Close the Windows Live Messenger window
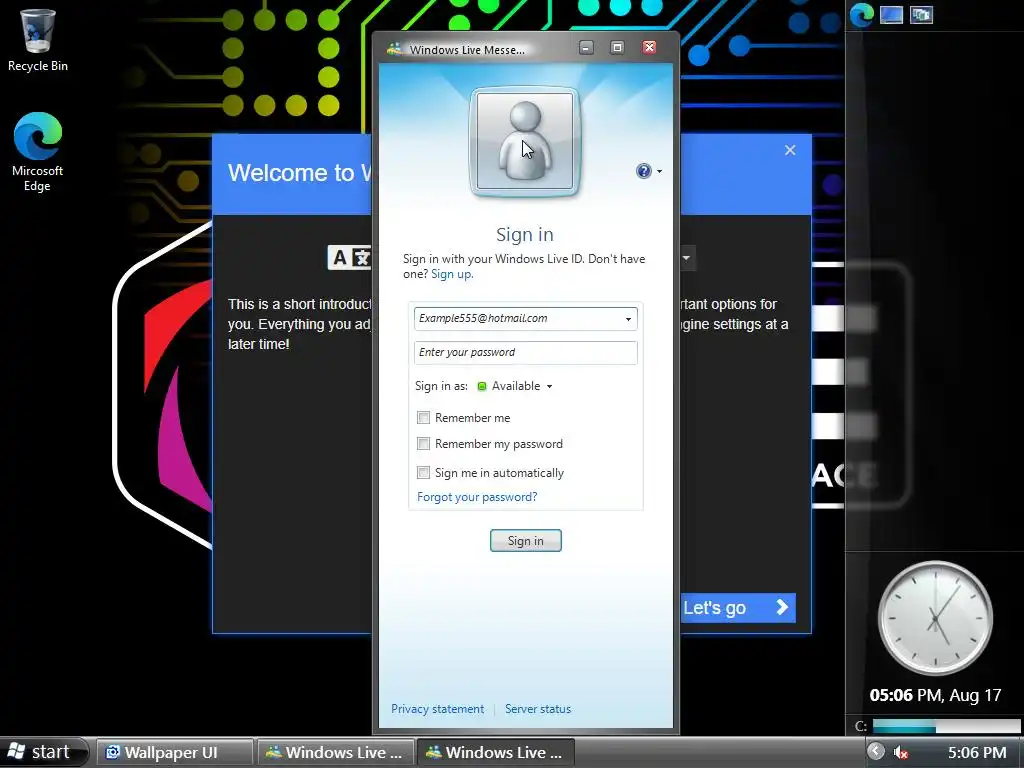1024x768 pixels. tap(649, 48)
